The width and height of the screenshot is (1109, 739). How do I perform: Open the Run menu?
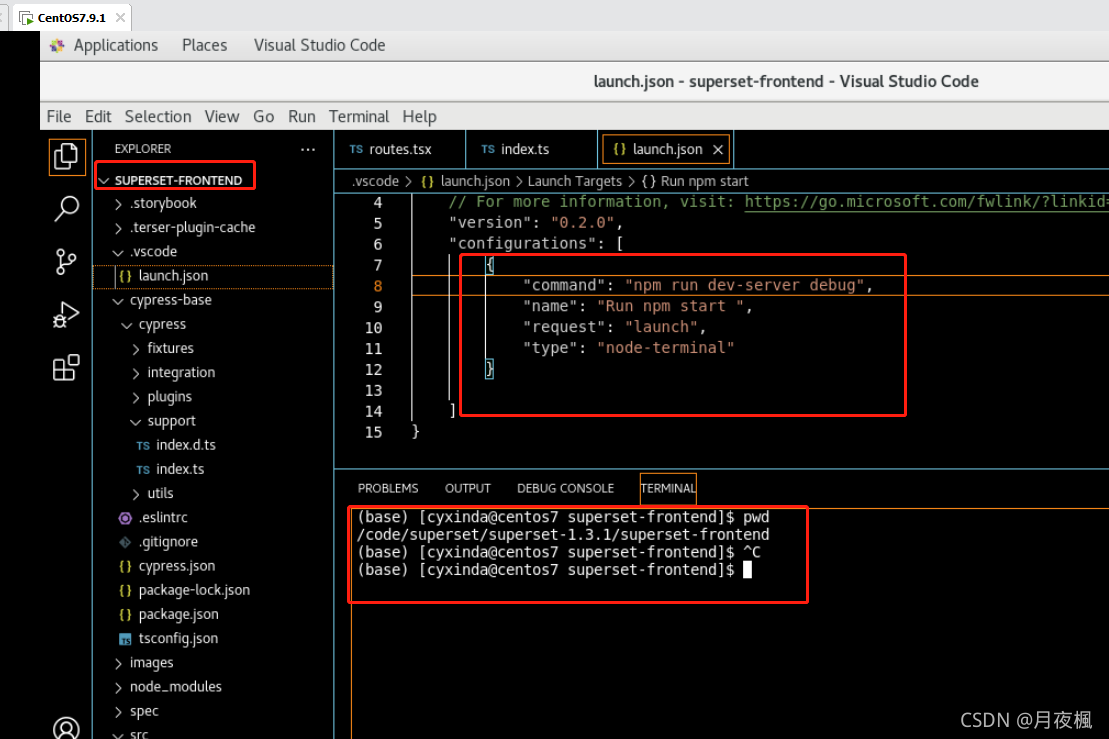click(301, 117)
